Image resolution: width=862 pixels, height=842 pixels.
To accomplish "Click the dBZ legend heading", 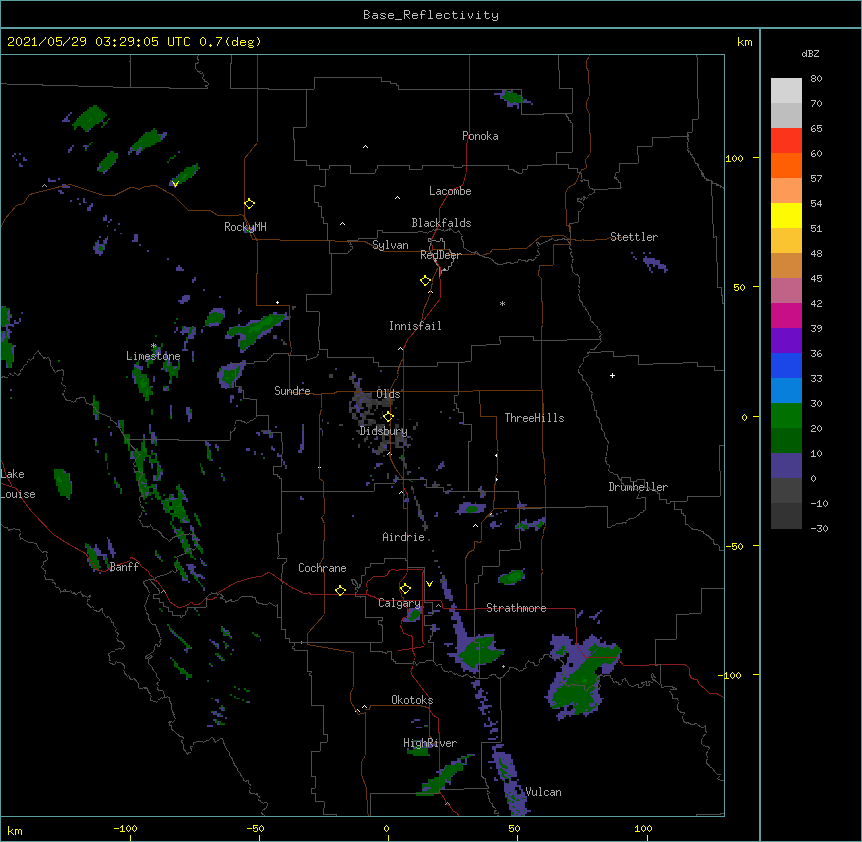I will [x=810, y=54].
